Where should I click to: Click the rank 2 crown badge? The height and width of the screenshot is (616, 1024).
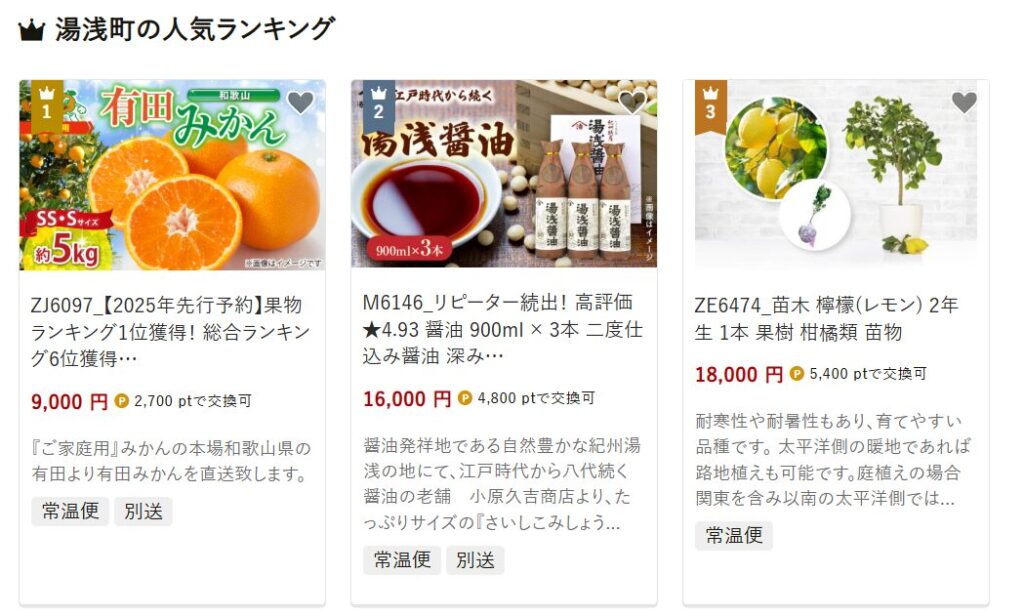click(x=379, y=105)
